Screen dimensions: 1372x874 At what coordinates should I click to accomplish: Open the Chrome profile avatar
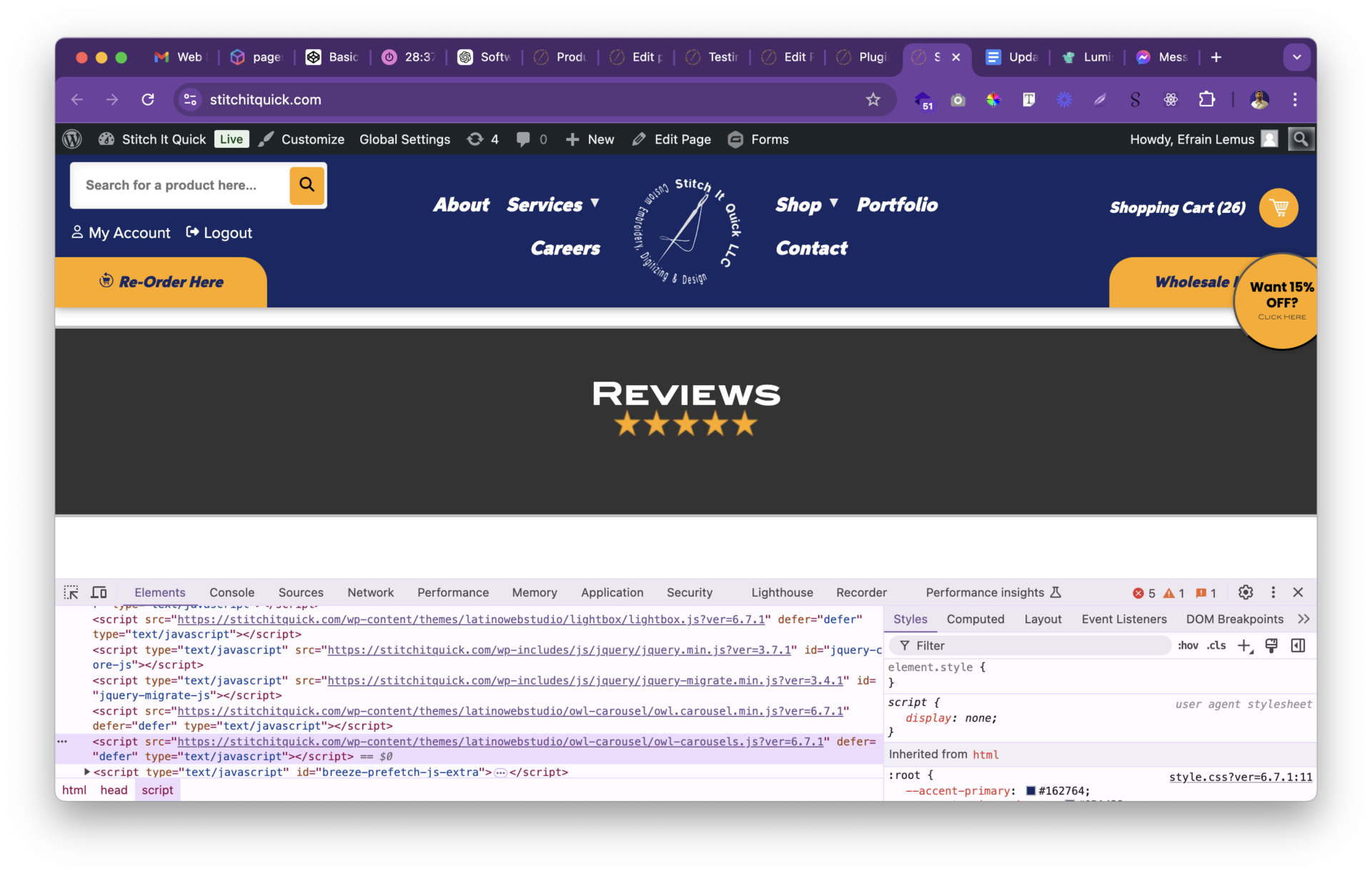click(1259, 100)
